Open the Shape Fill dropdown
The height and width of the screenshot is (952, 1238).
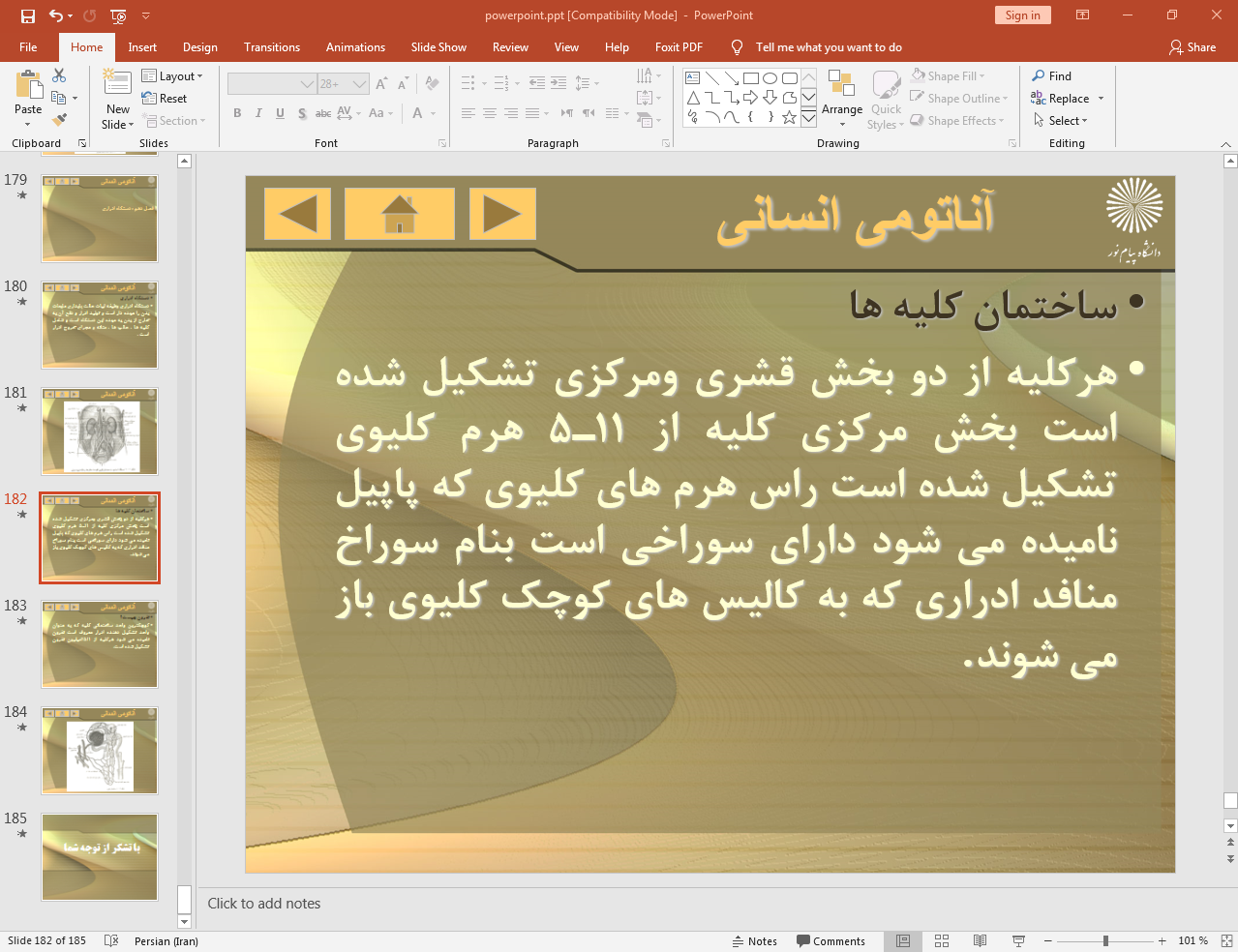948,75
